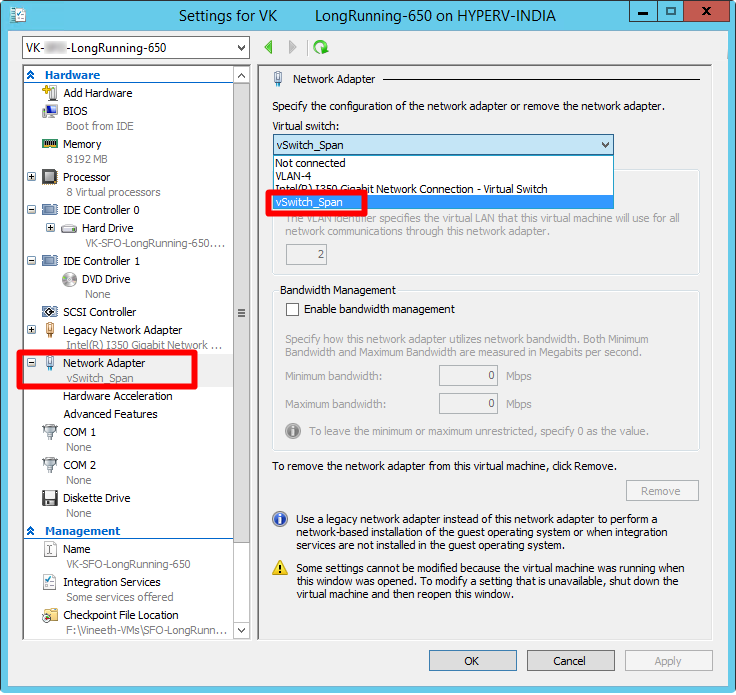The width and height of the screenshot is (736, 695).
Task: Click the OK button
Action: pyautogui.click(x=472, y=661)
